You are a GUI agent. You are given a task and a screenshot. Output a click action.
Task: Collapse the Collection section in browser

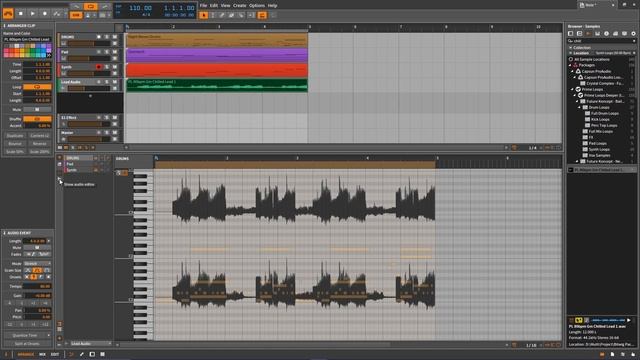tap(571, 48)
